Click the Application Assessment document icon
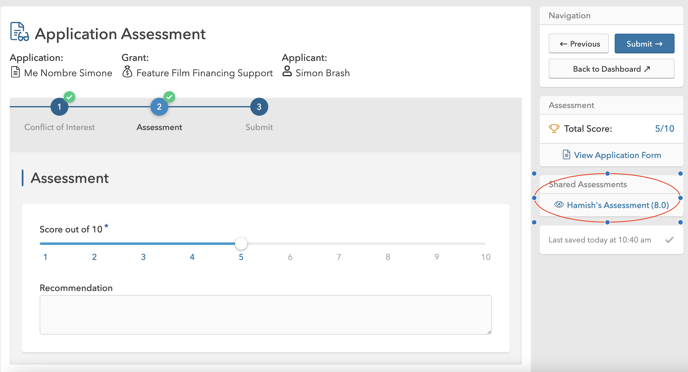 19,32
